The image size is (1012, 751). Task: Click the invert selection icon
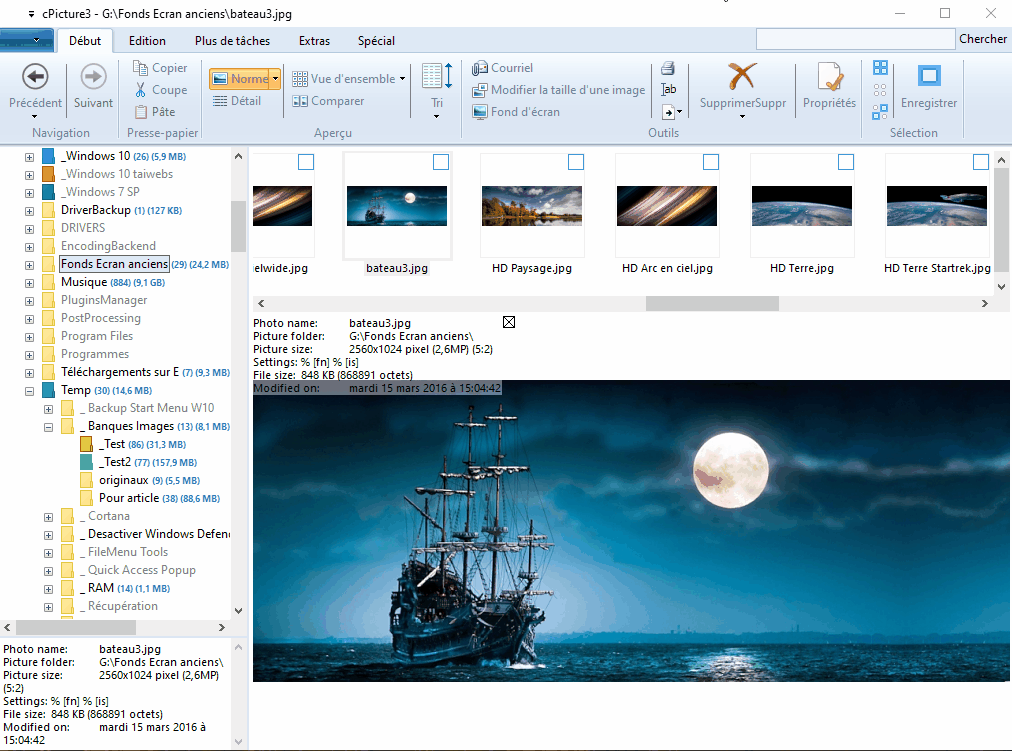pyautogui.click(x=880, y=112)
